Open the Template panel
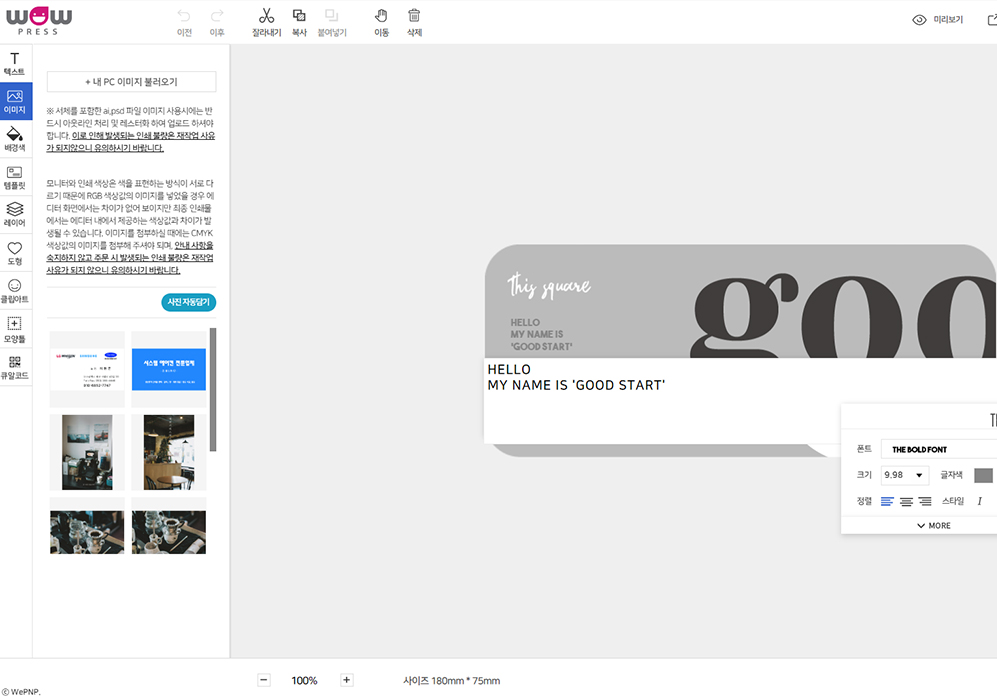The image size is (997, 700). coord(15,177)
